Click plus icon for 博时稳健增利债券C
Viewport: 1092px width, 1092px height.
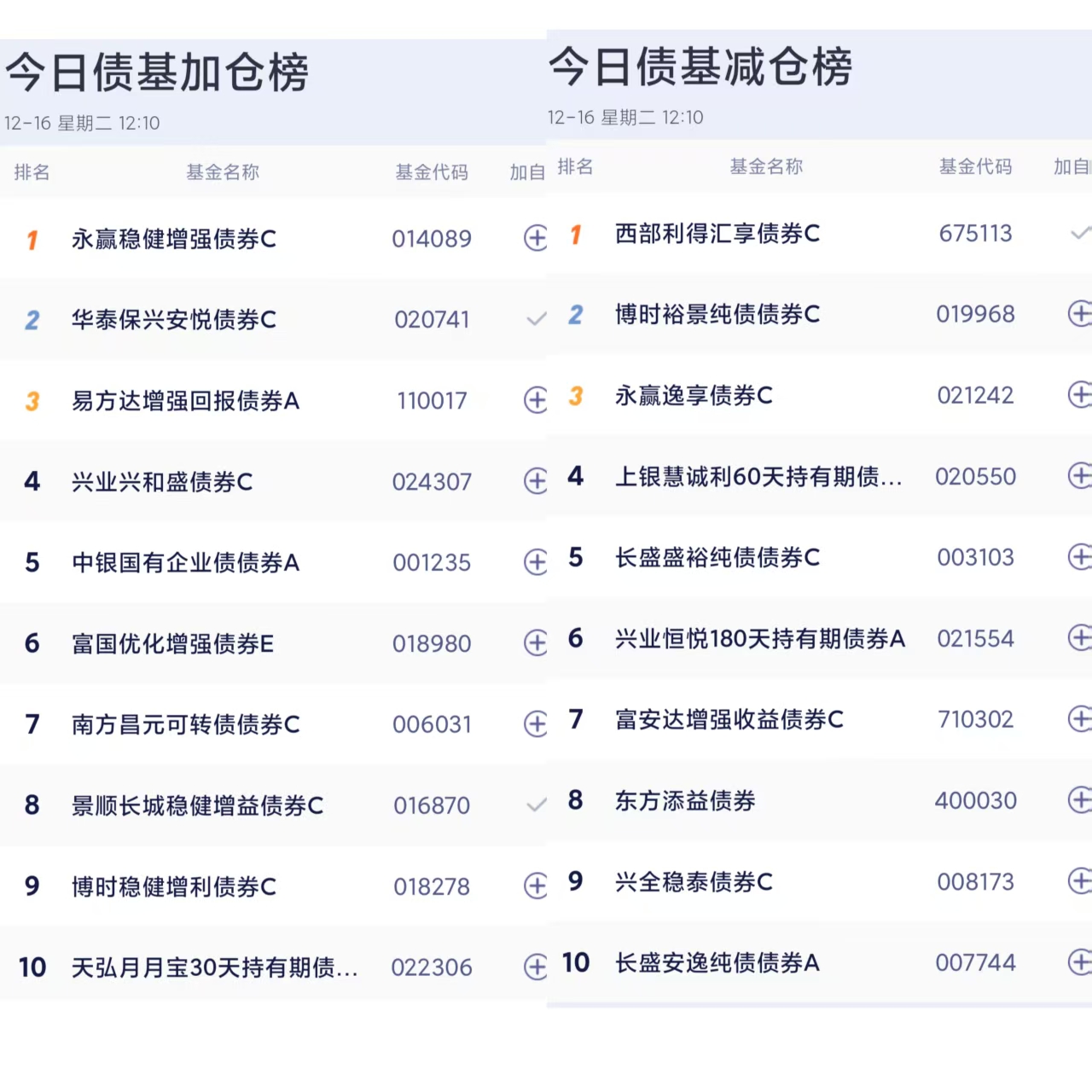coord(535,886)
